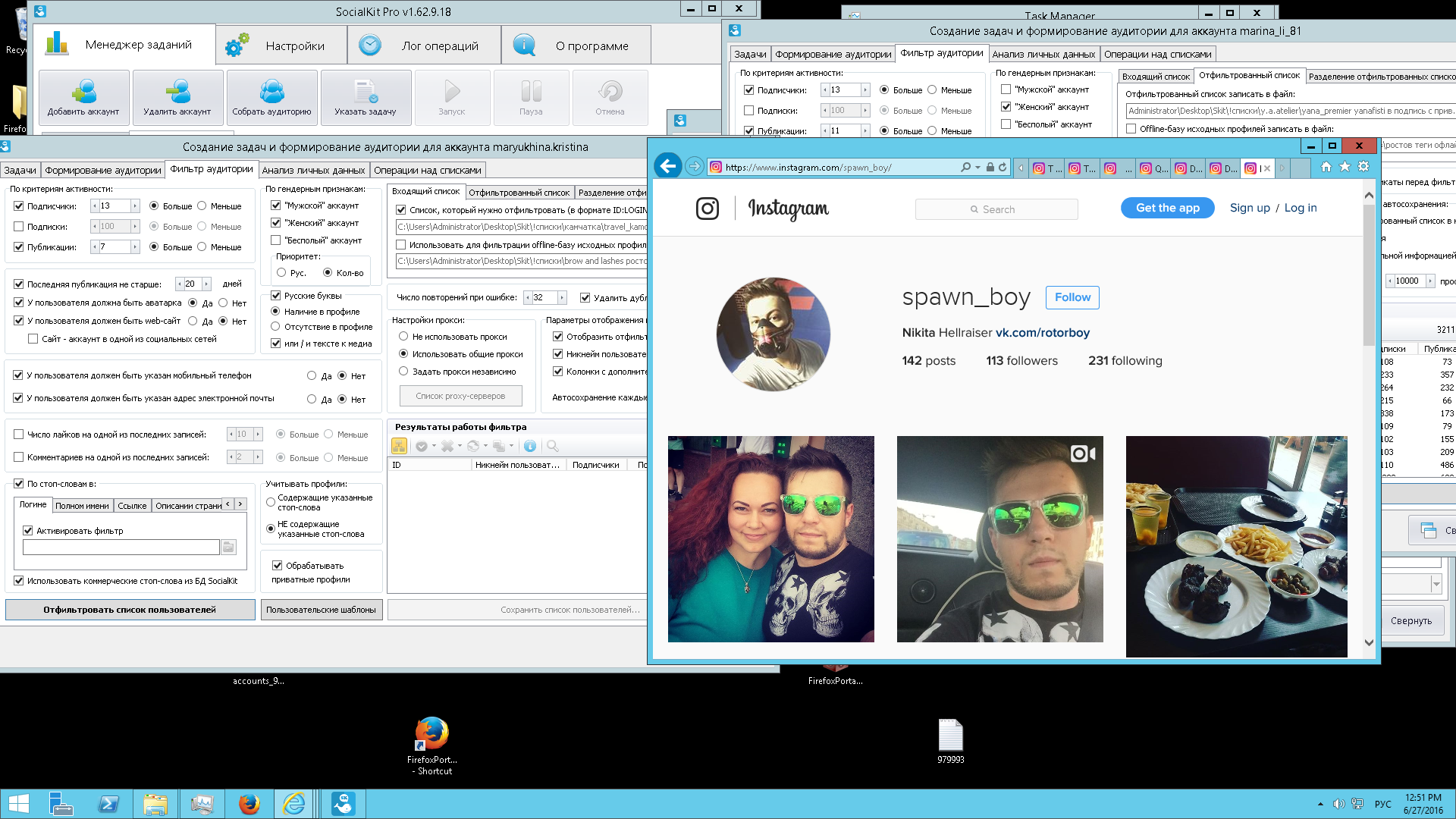
Task: Toggle 'У пользователя должна быть аватарка' checkbox
Action: click(x=19, y=303)
